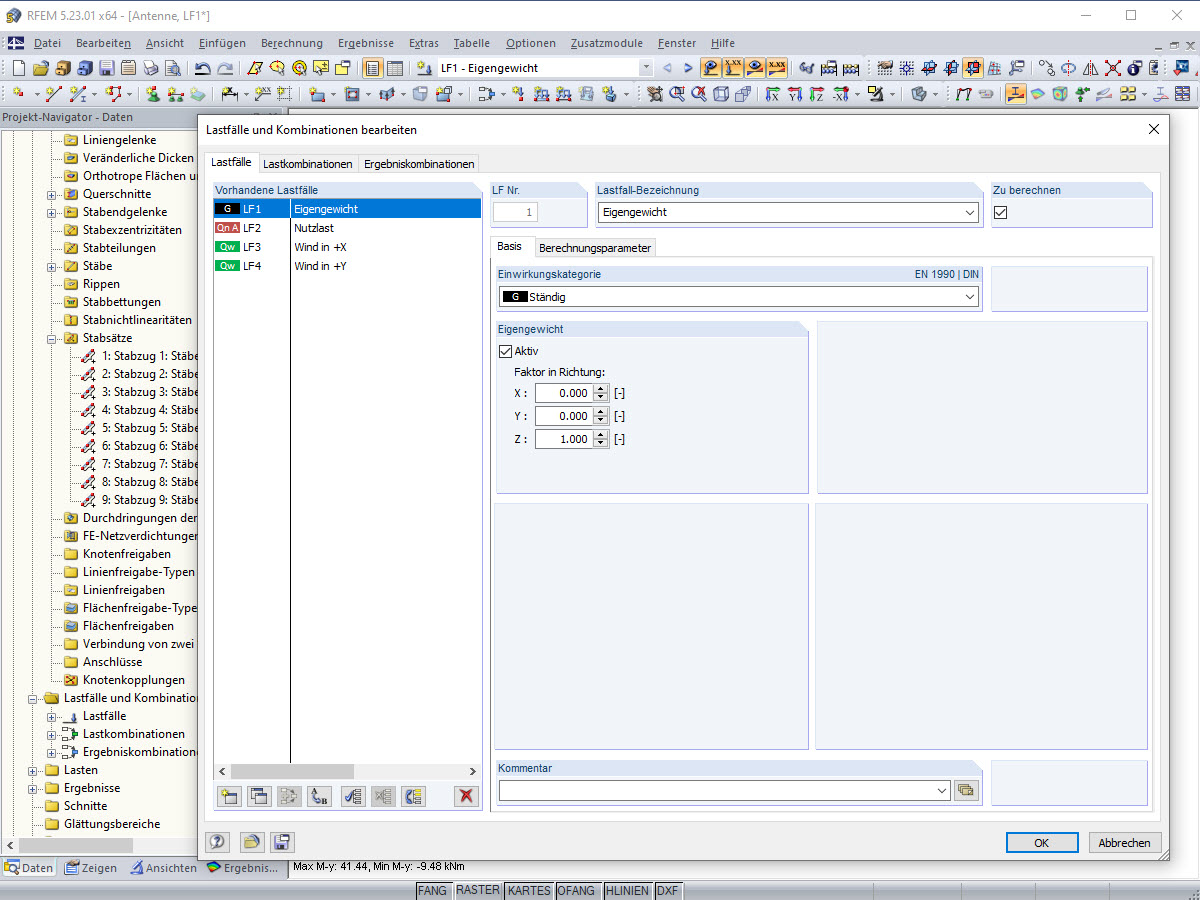Screen dimensions: 1200x900
Task: Open saved settings with folder icon beside help
Action: point(253,842)
